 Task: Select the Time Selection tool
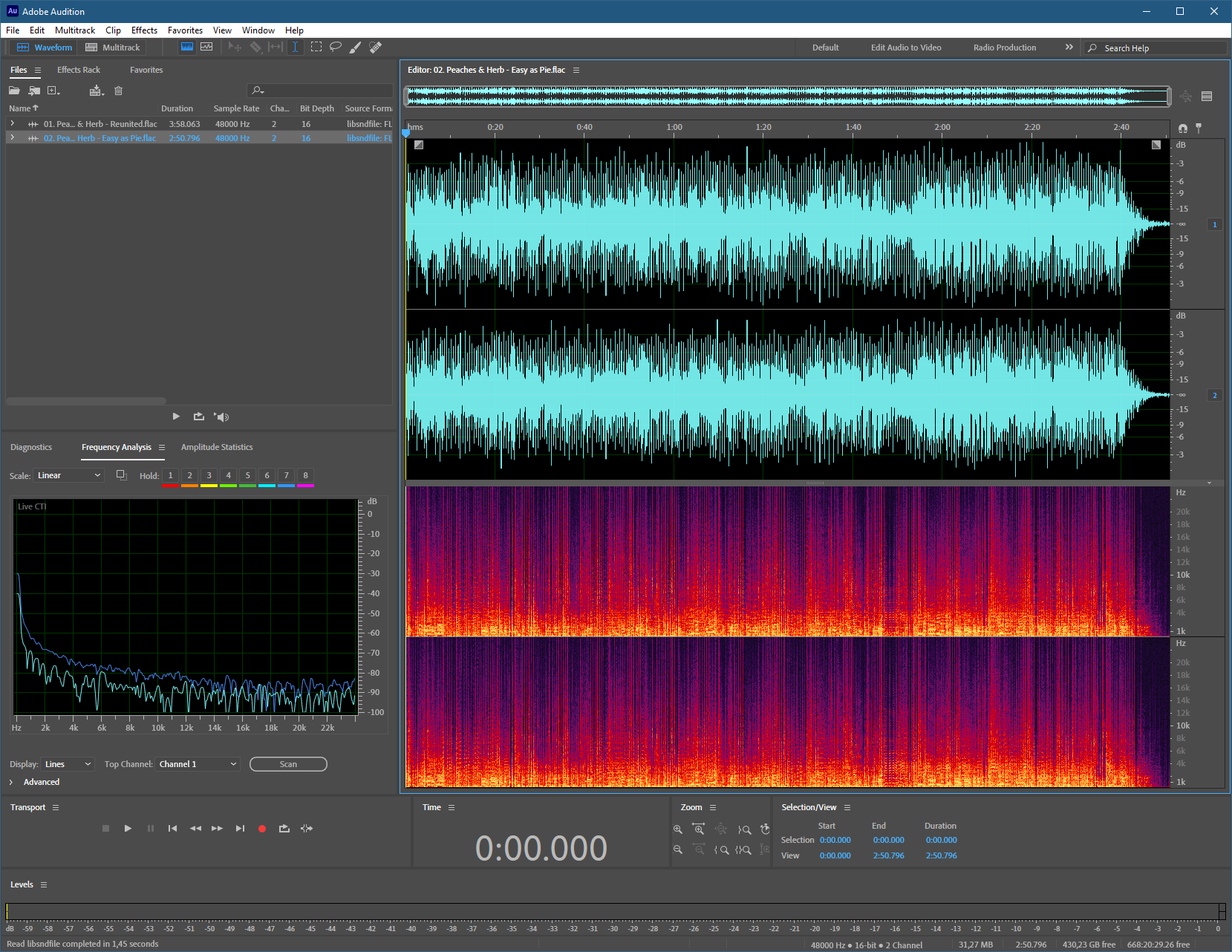[x=295, y=47]
